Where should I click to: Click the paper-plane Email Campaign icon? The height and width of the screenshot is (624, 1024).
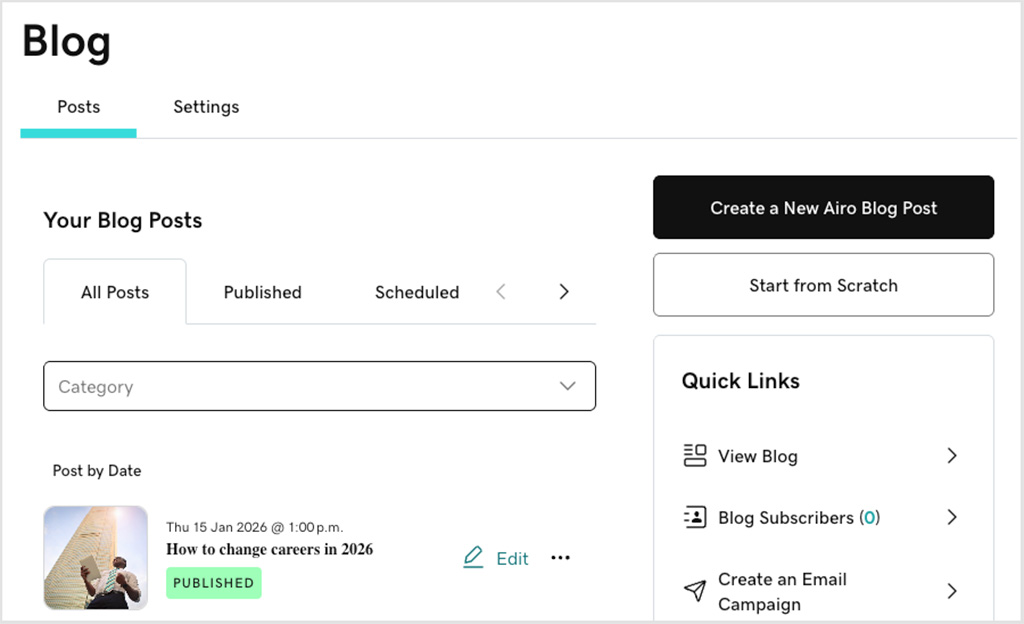[695, 590]
